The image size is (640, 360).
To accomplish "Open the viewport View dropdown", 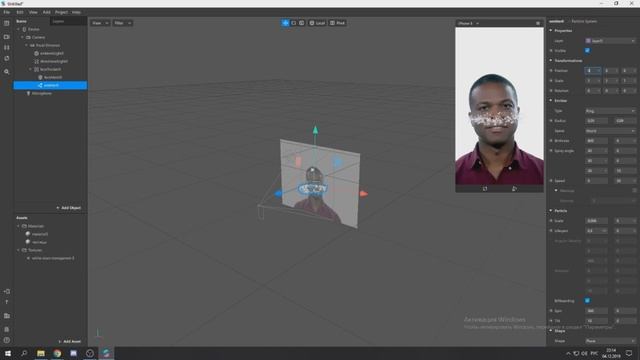I will [100, 23].
